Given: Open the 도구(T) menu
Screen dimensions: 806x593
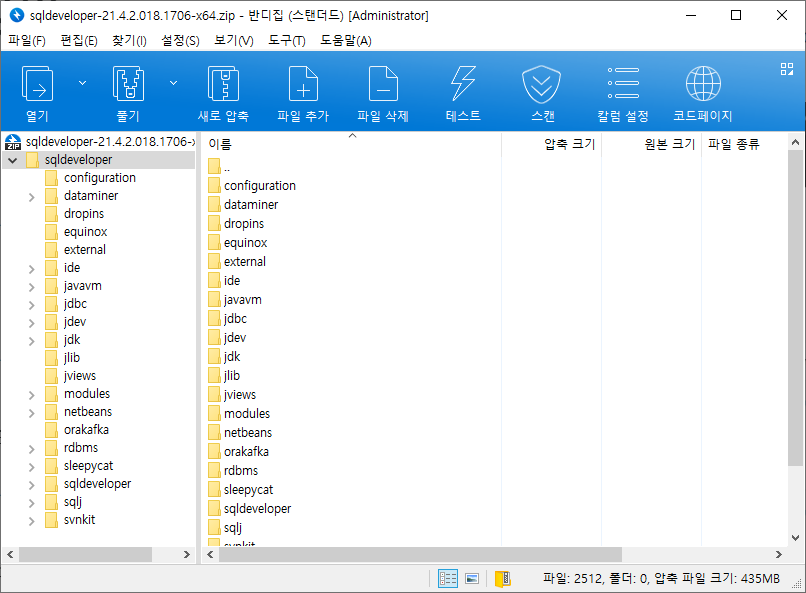Looking at the screenshot, I should 286,41.
